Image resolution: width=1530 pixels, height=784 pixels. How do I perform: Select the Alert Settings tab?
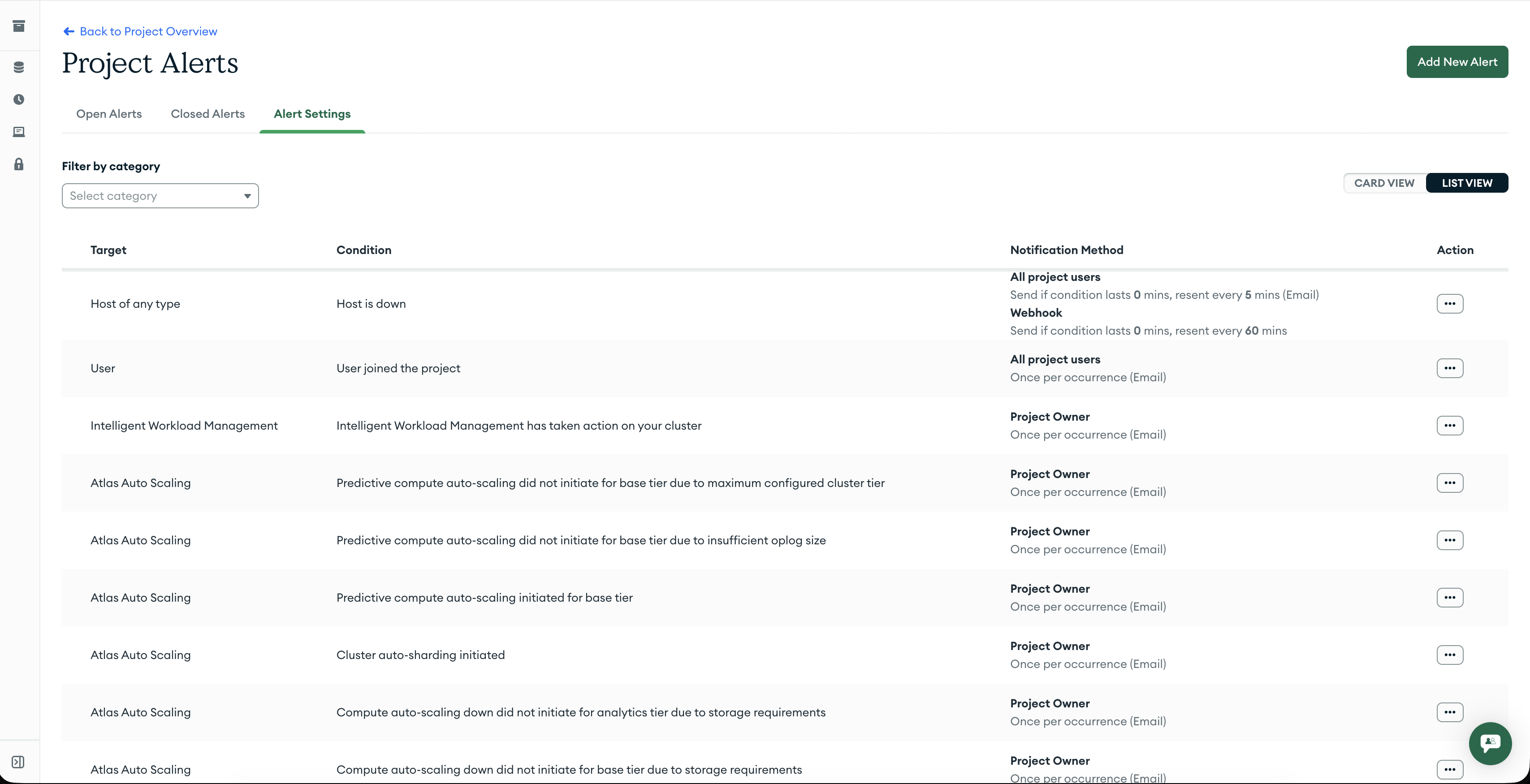tap(312, 114)
